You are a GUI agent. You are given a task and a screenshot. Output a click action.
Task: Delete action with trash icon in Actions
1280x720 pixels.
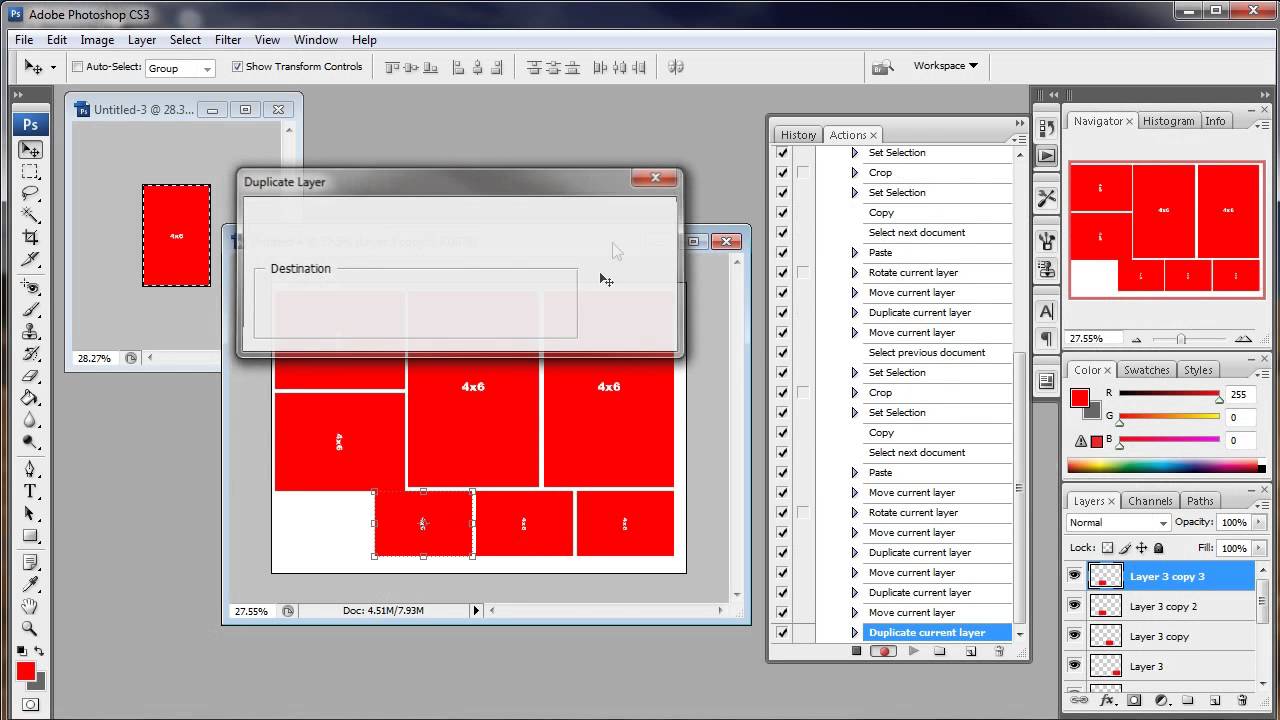[x=999, y=651]
